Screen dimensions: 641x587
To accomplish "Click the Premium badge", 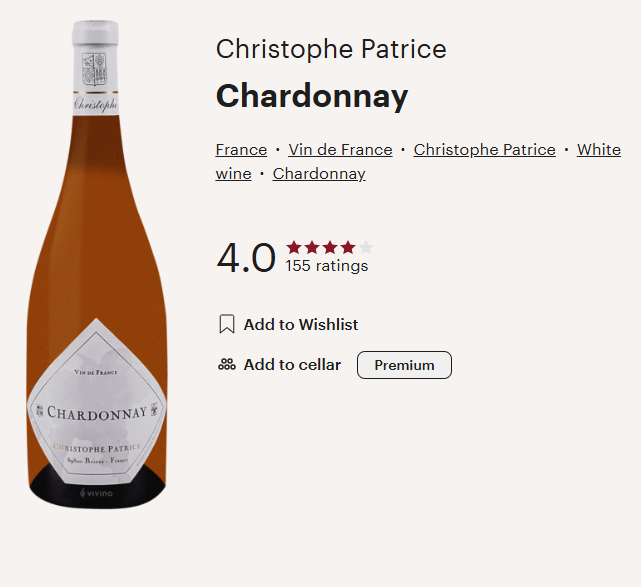I will 404,365.
